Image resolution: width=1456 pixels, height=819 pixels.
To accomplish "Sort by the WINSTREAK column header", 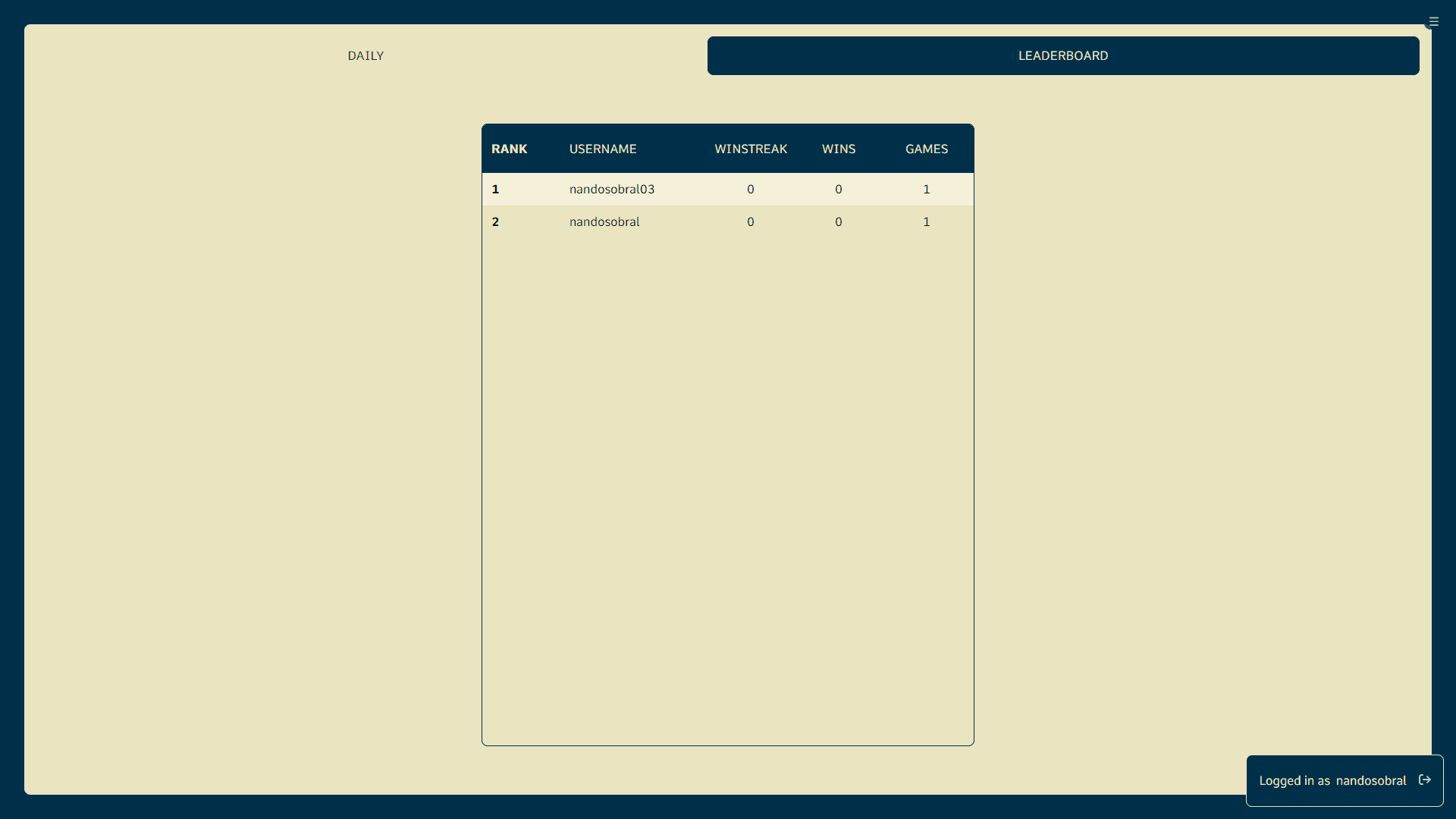I will pyautogui.click(x=751, y=149).
